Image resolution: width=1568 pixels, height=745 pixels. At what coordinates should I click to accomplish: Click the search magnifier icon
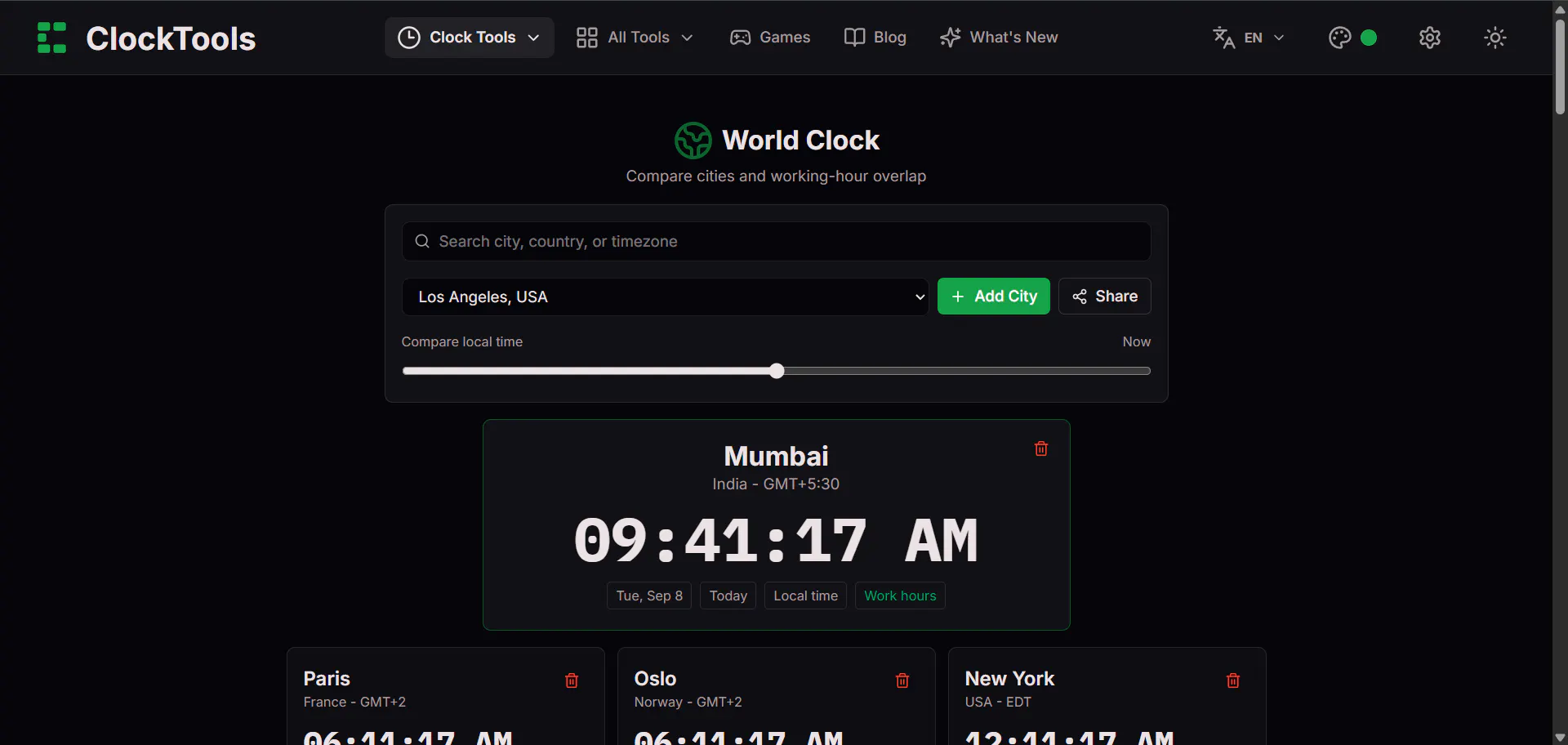point(422,241)
